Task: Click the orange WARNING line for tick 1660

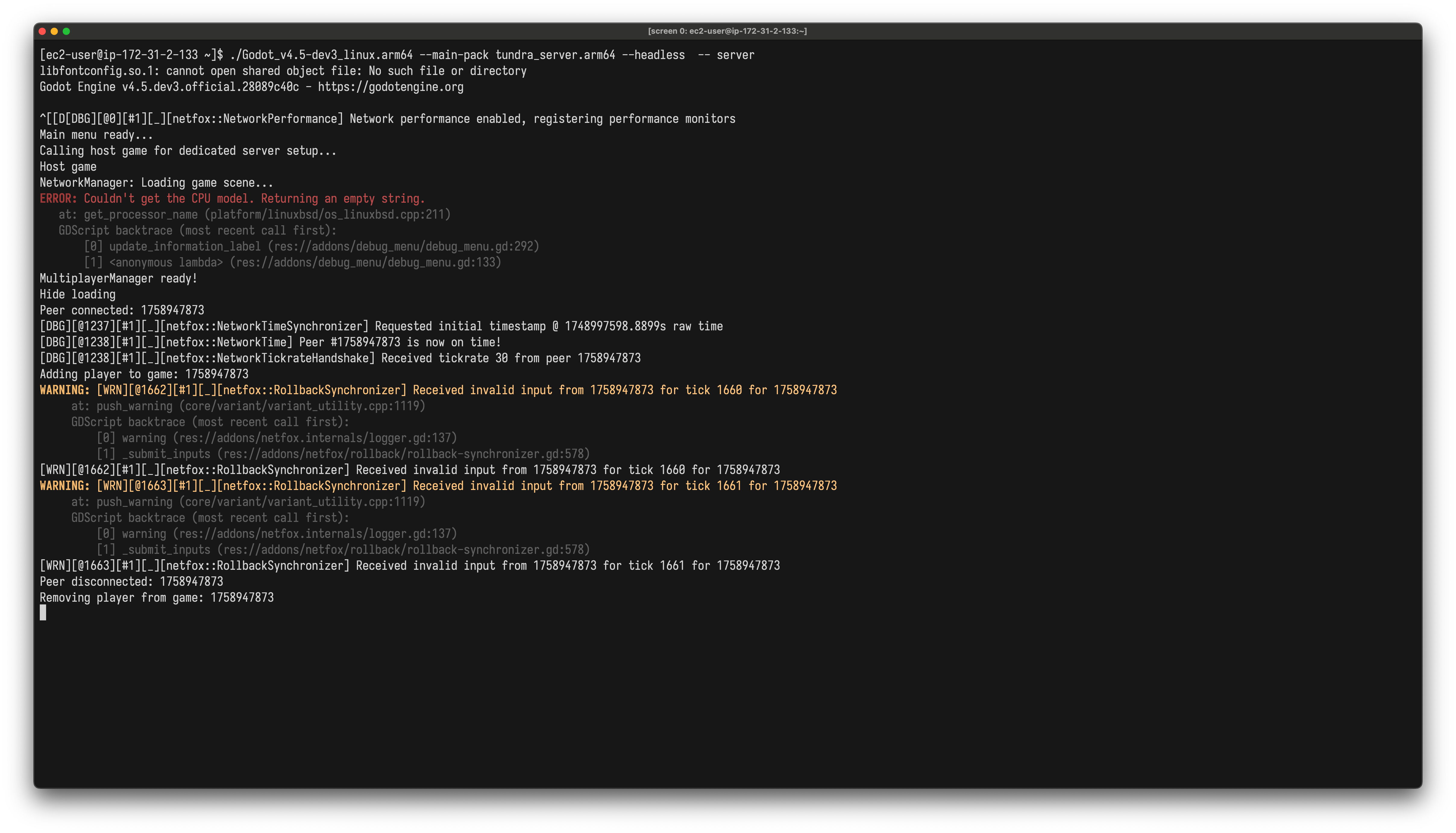Action: [438, 390]
